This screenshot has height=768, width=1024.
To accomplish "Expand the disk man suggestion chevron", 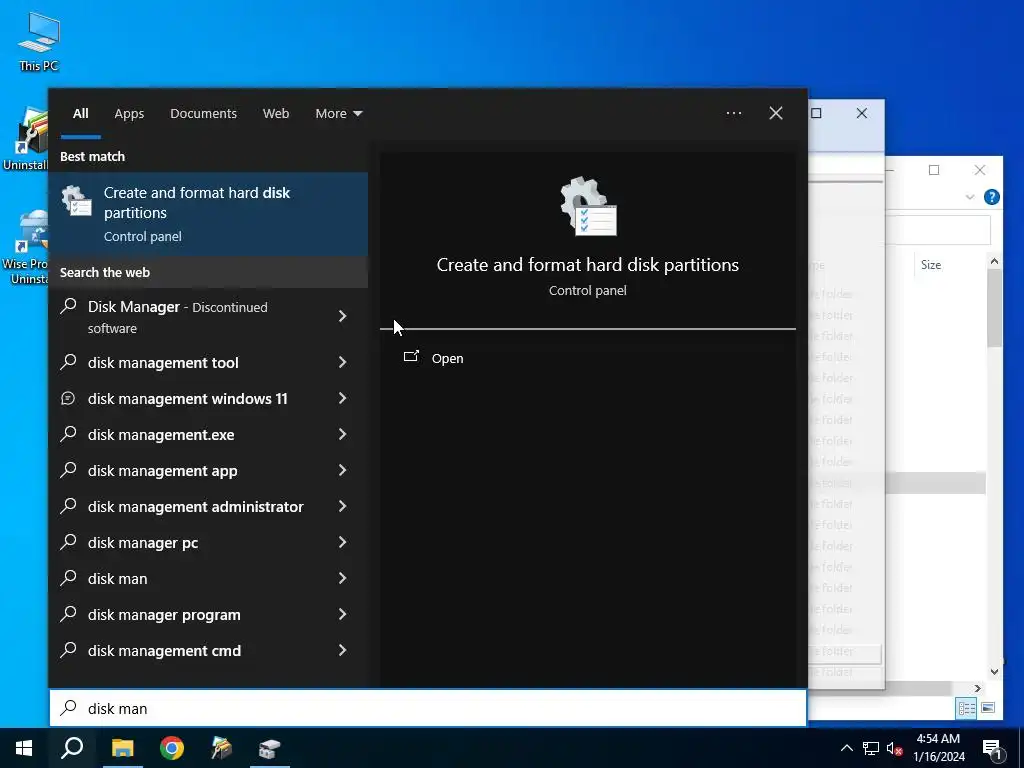I will click(343, 579).
